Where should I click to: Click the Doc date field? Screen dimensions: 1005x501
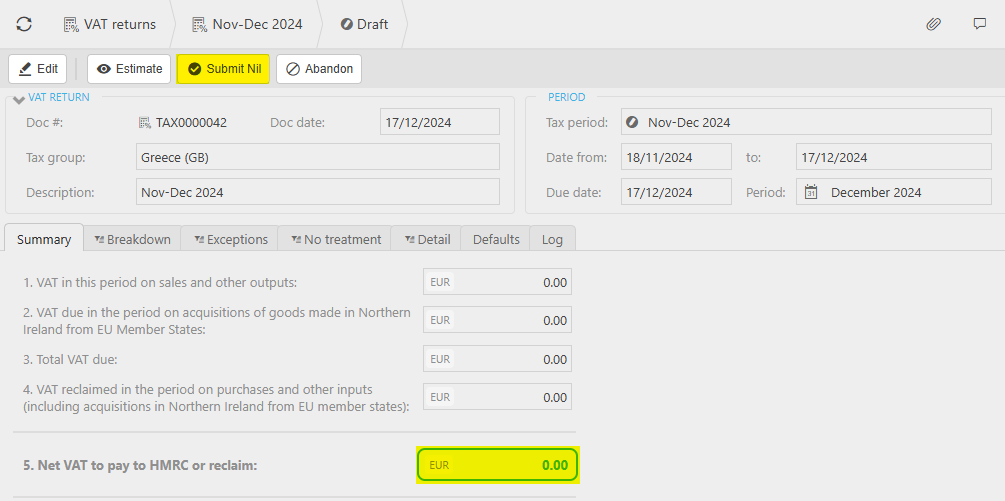click(x=440, y=122)
